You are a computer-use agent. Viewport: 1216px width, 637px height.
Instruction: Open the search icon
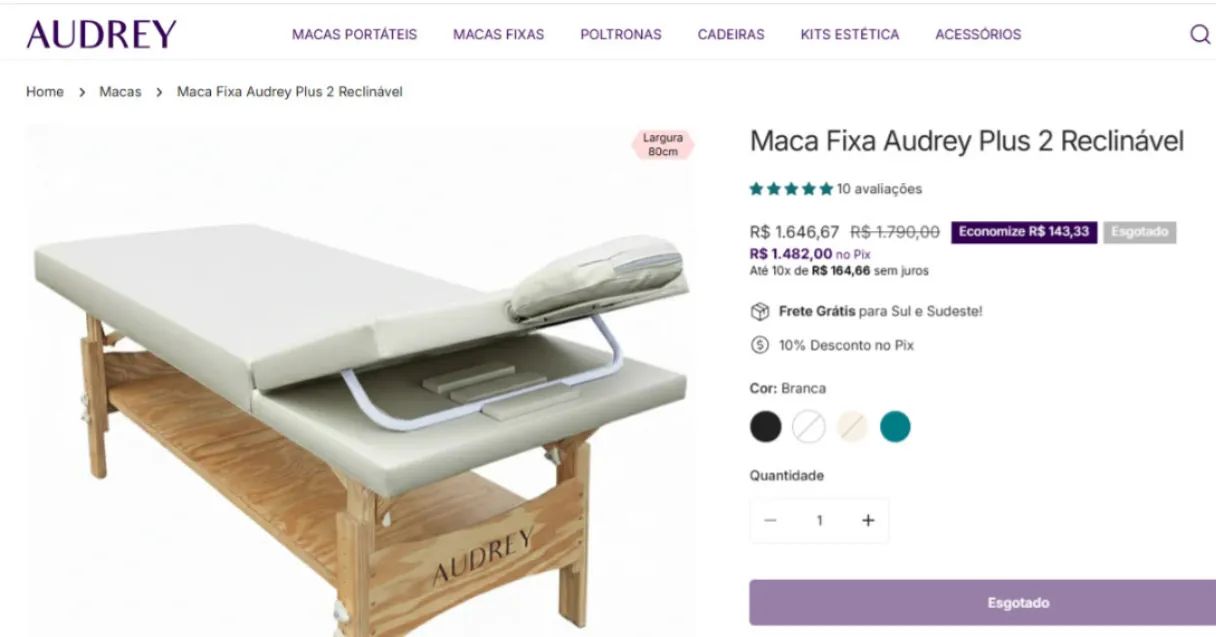(1198, 34)
